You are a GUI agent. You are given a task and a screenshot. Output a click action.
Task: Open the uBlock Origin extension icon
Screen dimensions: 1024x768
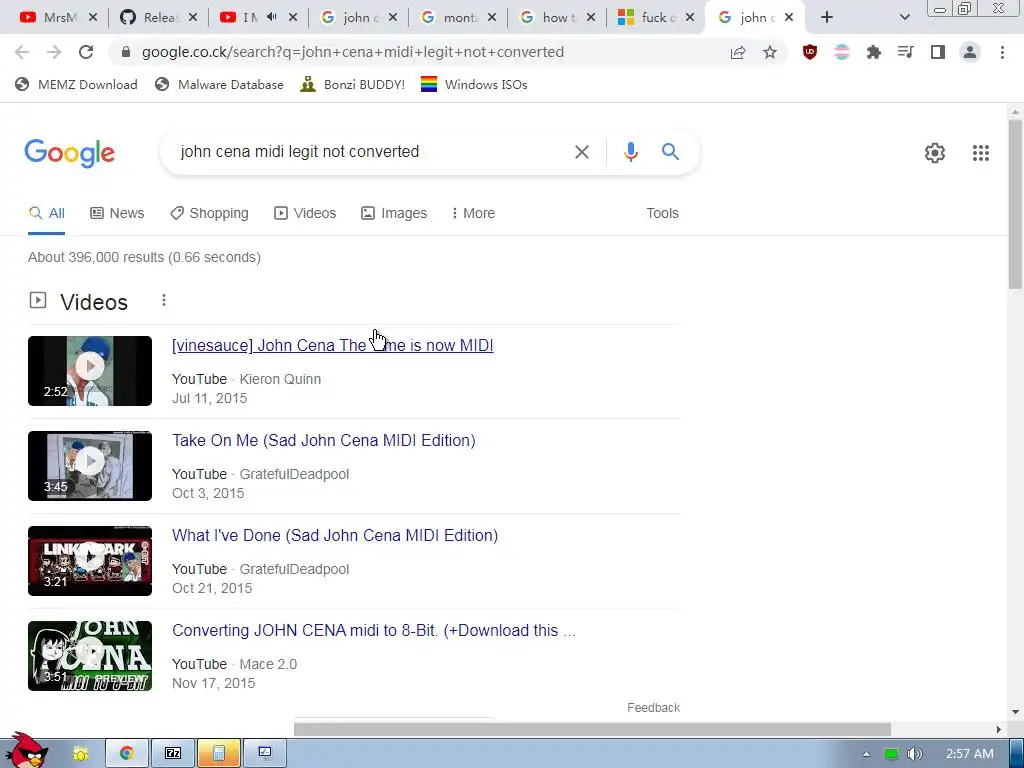coord(810,52)
